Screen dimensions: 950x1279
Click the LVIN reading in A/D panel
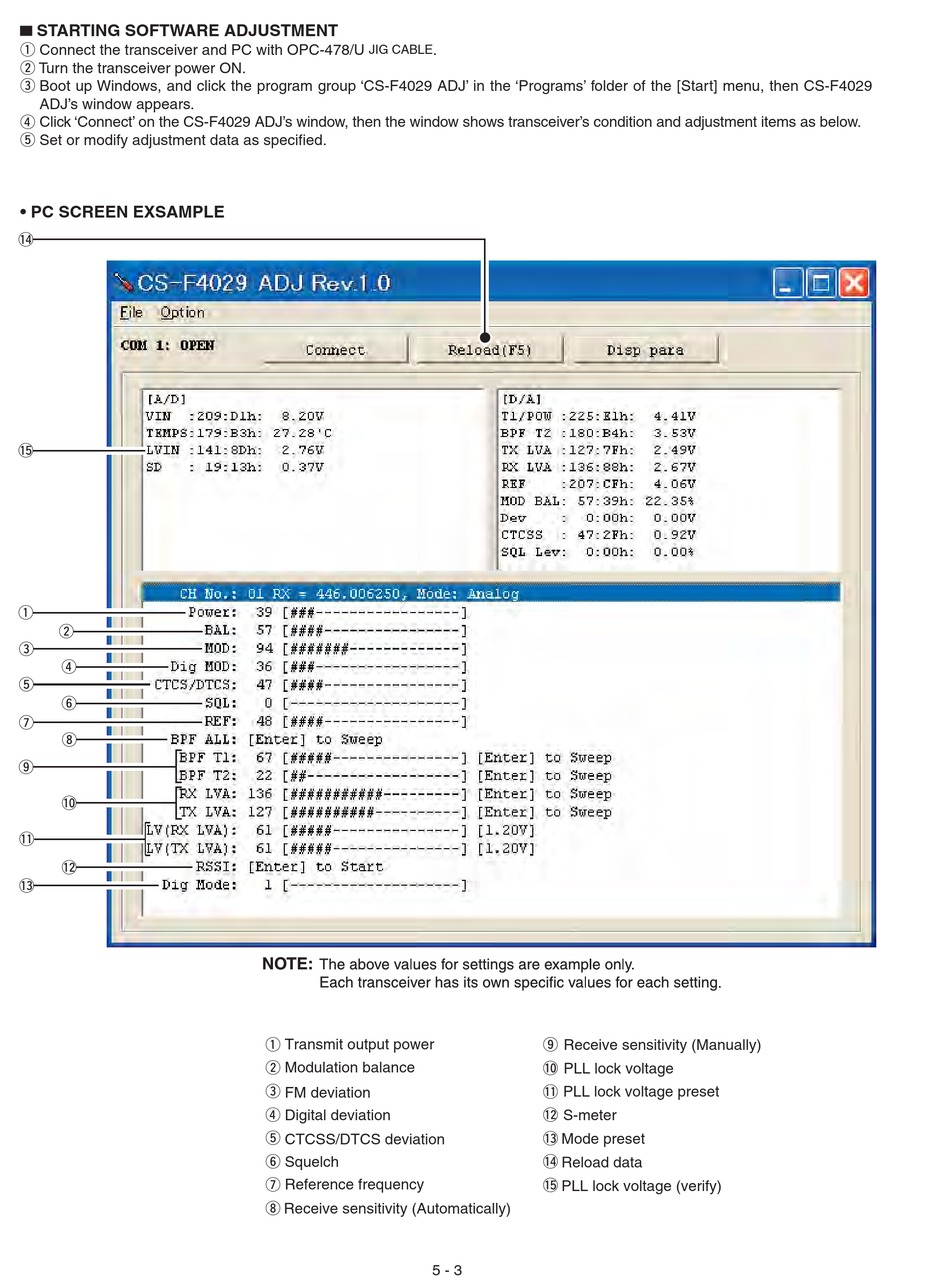[235, 450]
